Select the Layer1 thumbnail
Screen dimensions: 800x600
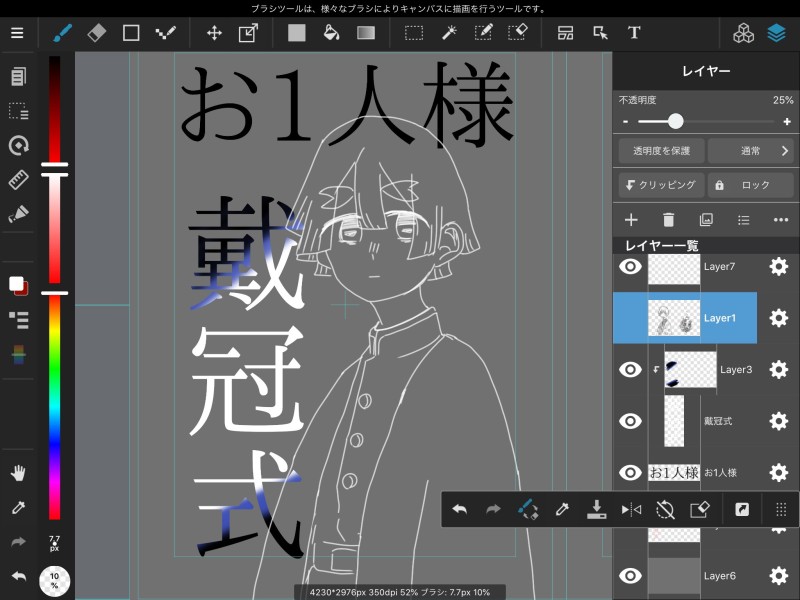pyautogui.click(x=673, y=318)
